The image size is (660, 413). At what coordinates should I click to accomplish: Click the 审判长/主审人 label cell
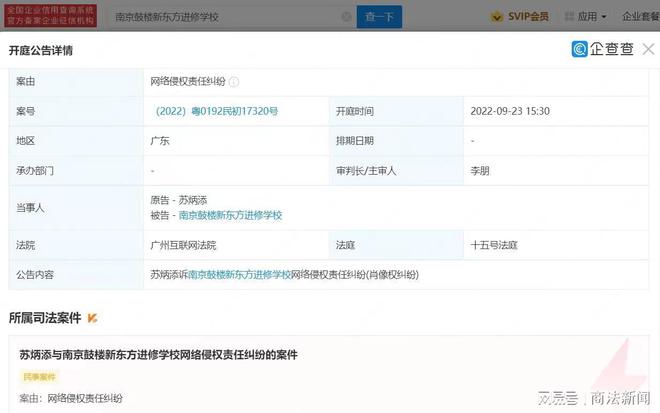click(x=397, y=171)
